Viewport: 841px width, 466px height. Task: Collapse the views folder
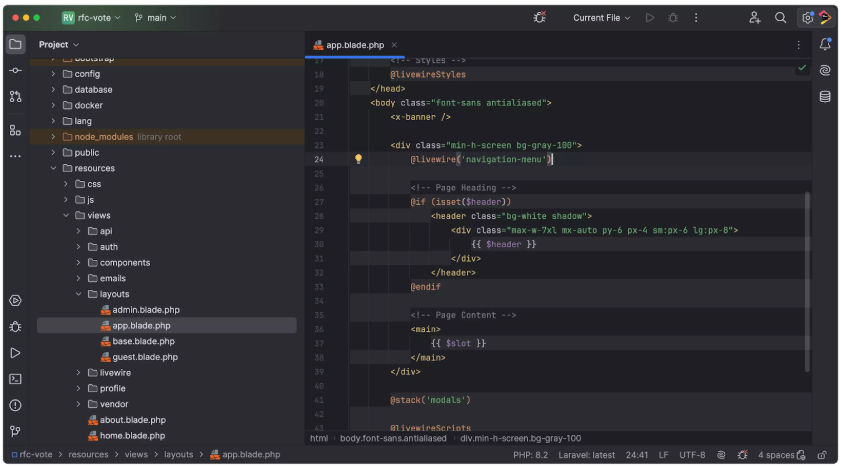coord(66,216)
